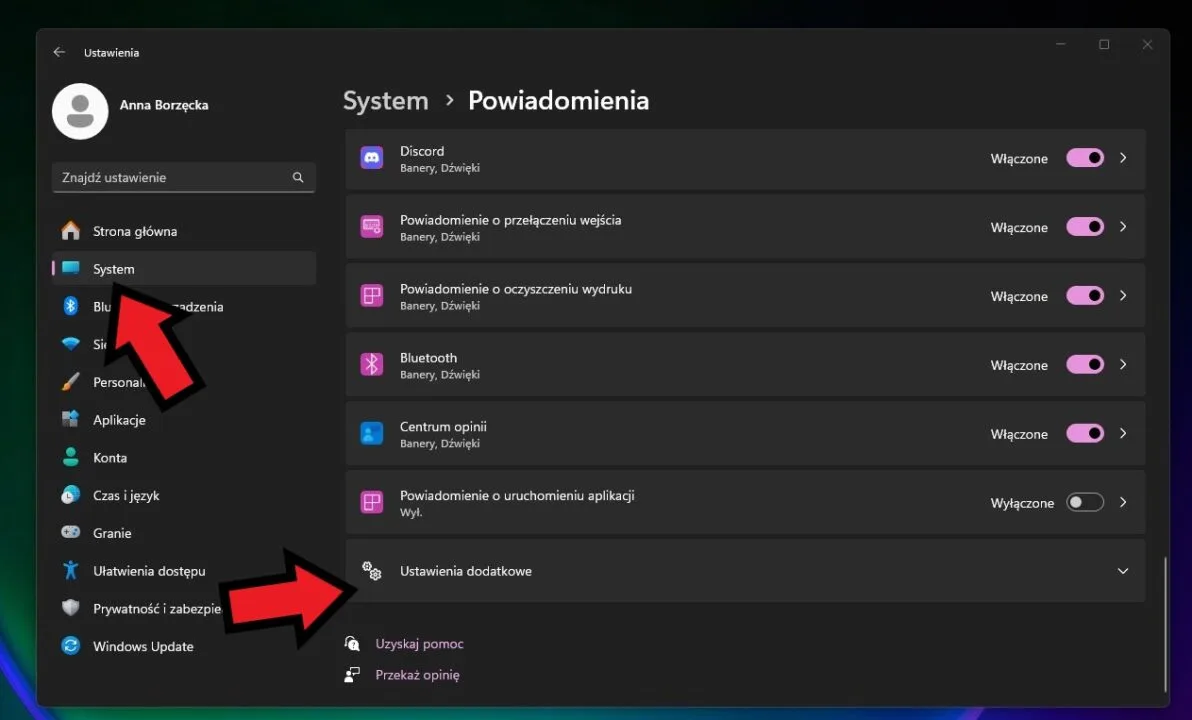The height and width of the screenshot is (720, 1192).
Task: Click the Przekaż opinię feedback icon
Action: click(x=352, y=674)
